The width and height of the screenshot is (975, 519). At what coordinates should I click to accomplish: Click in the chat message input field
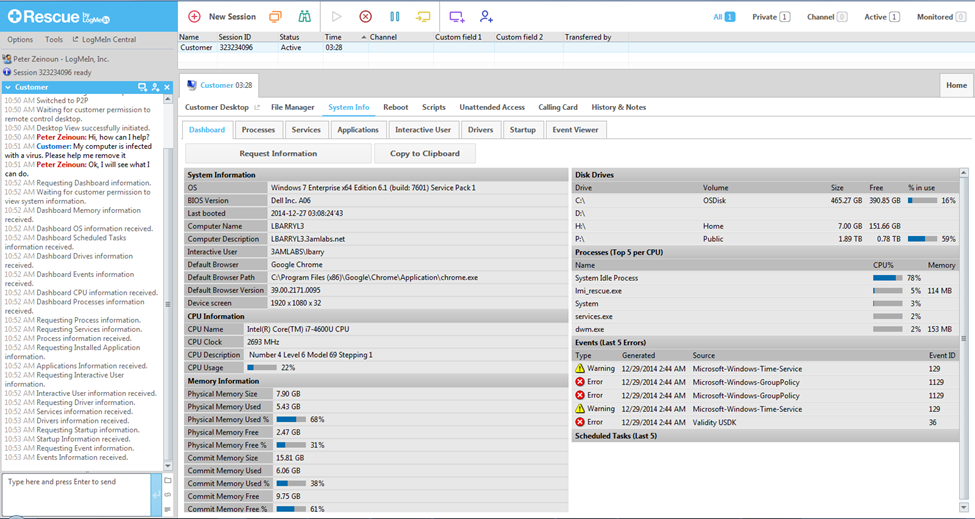(x=76, y=495)
